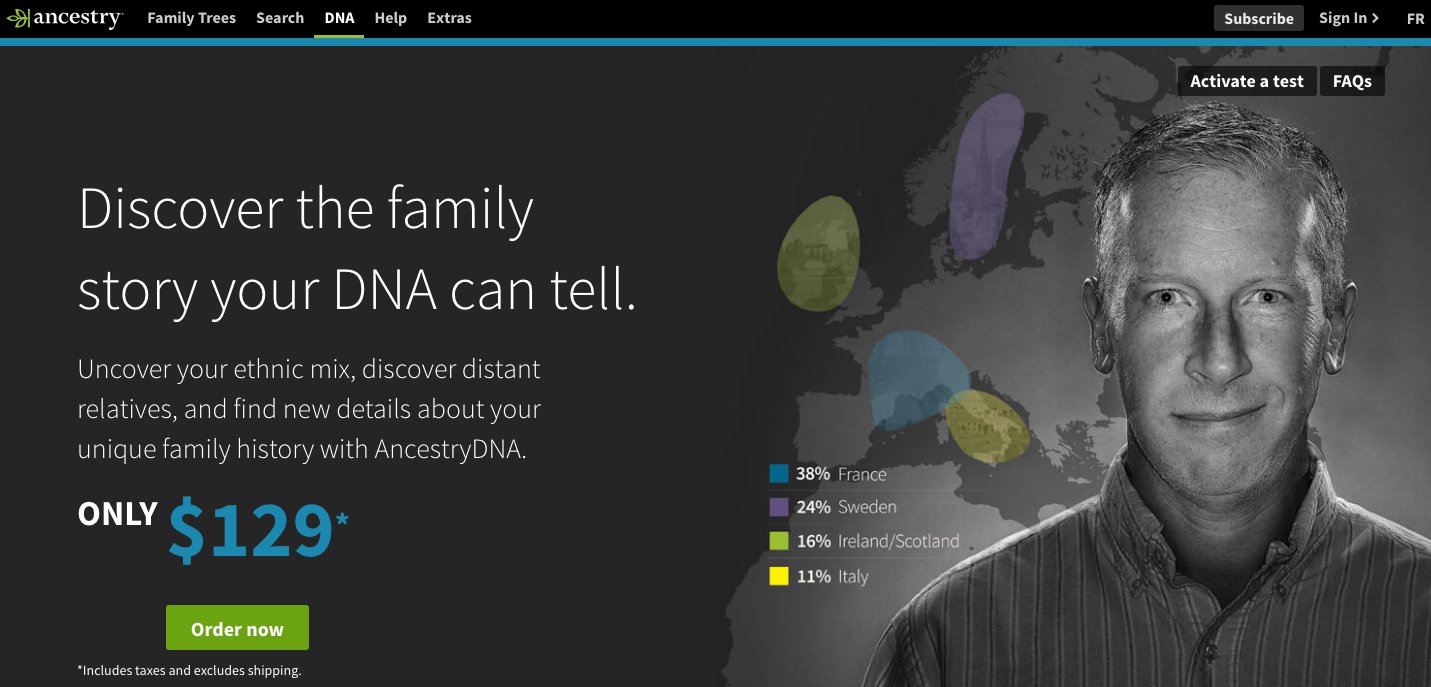Expand the Extras menu

[x=449, y=18]
